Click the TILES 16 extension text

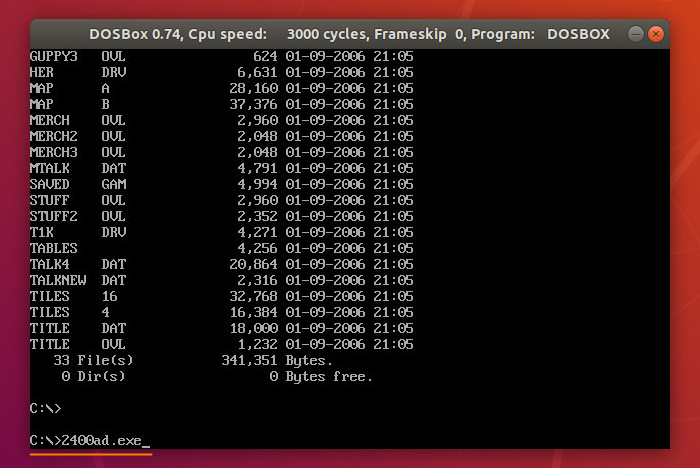tap(109, 297)
